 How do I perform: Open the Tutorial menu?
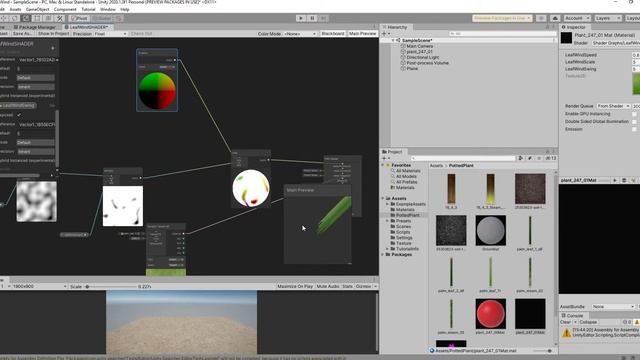88,9
